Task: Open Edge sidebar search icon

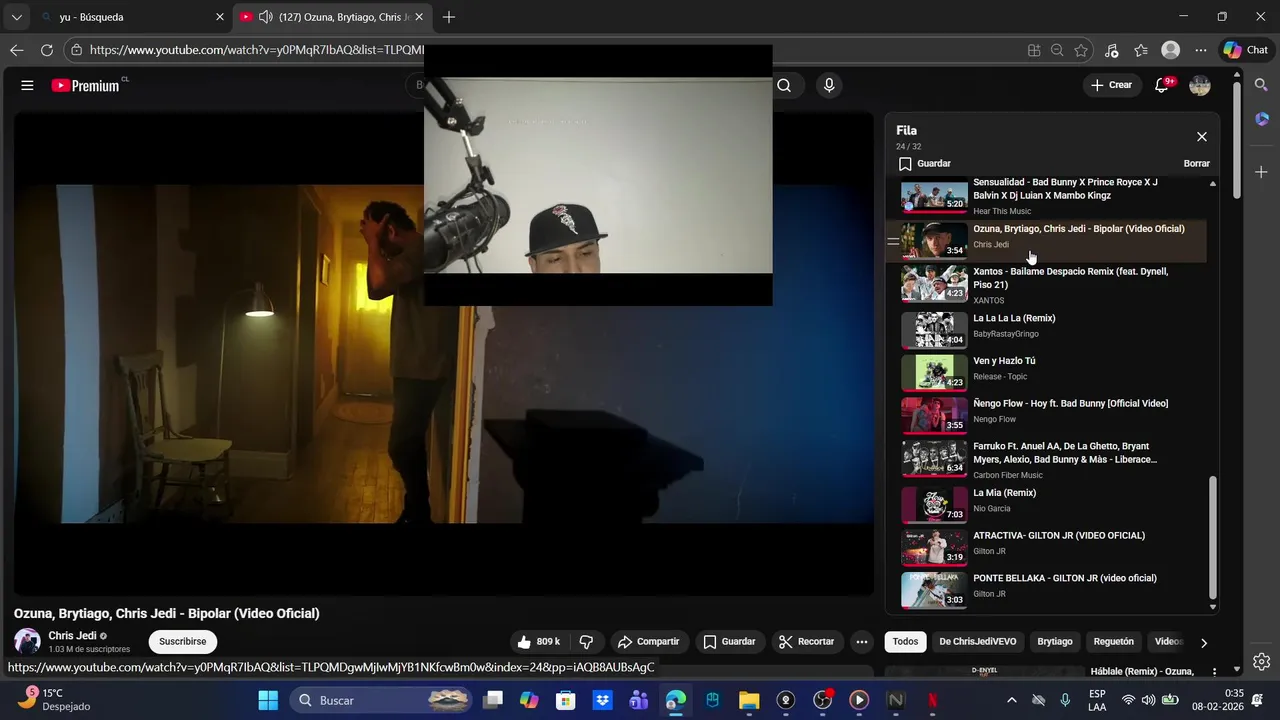Action: pos(1262,85)
